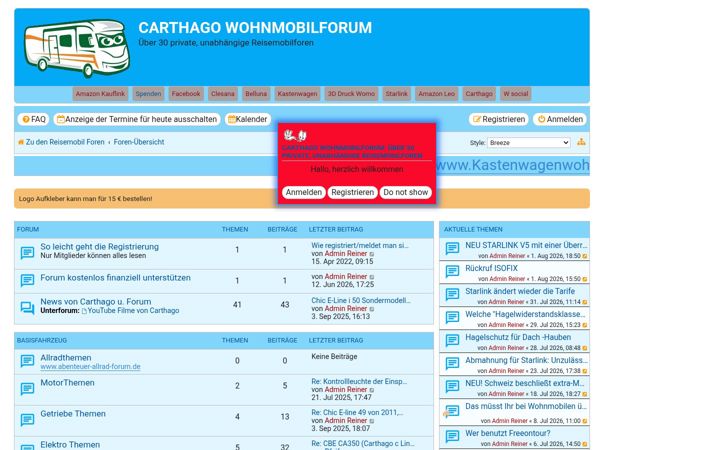Click topic icon beside Wer benutzt Freeontour?
720x450 pixels.
pyautogui.click(x=452, y=437)
